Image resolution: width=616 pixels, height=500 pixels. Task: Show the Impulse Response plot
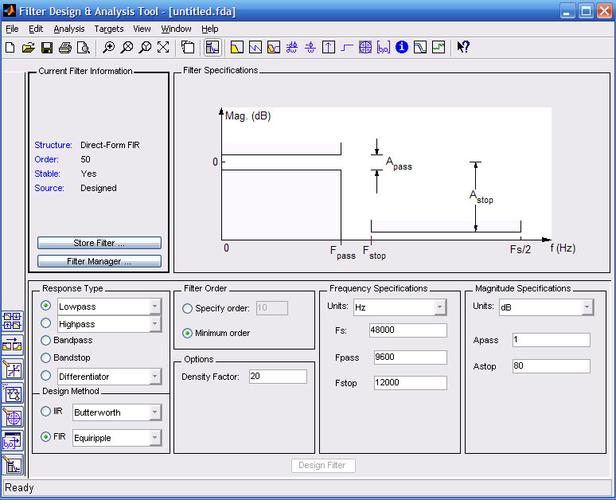[x=328, y=48]
